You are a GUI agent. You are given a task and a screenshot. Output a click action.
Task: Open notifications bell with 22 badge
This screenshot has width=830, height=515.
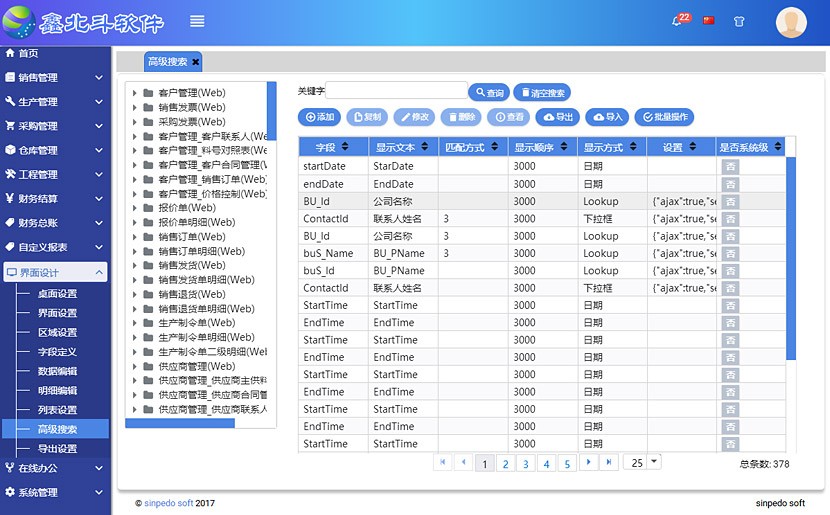(x=678, y=21)
